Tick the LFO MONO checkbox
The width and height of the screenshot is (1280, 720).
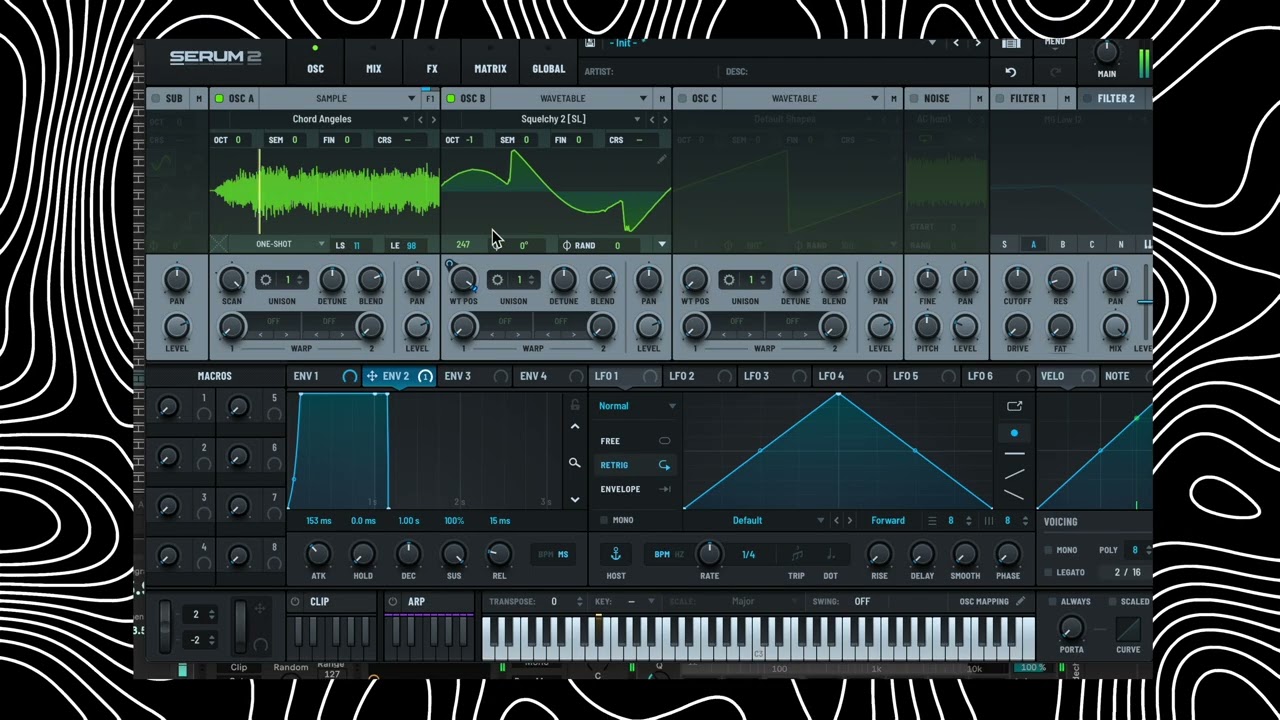pyautogui.click(x=603, y=520)
